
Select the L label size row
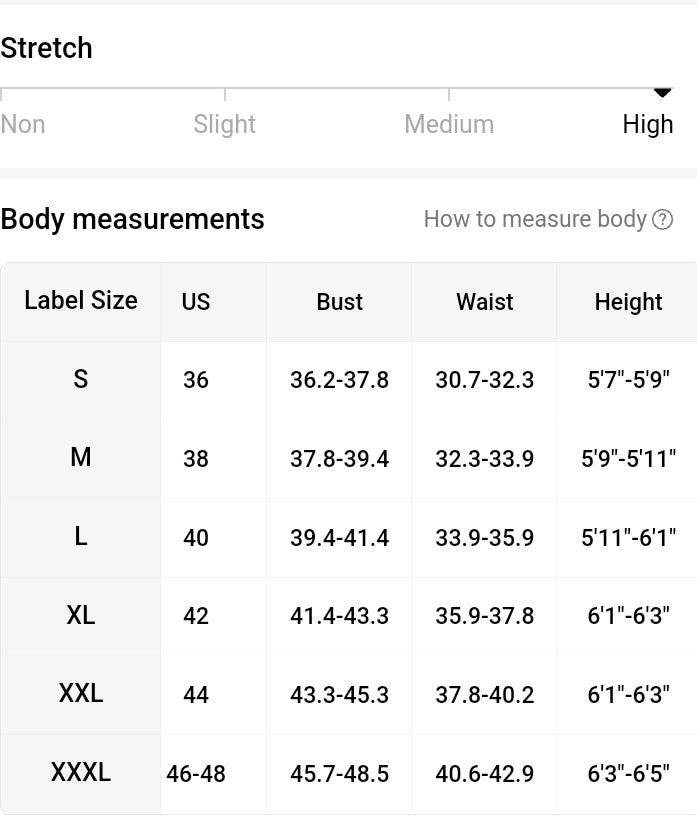coord(81,536)
